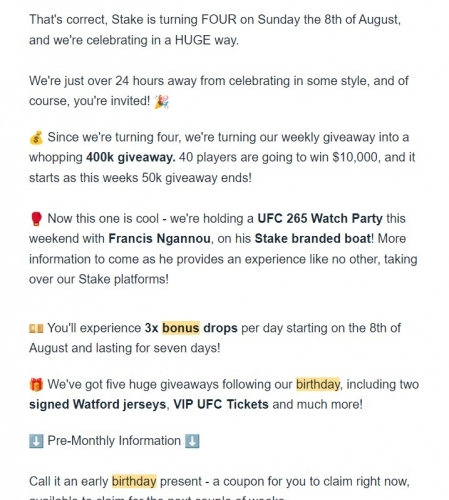Click the bold 400k giveaway text
The image size is (449, 500).
[x=131, y=157]
